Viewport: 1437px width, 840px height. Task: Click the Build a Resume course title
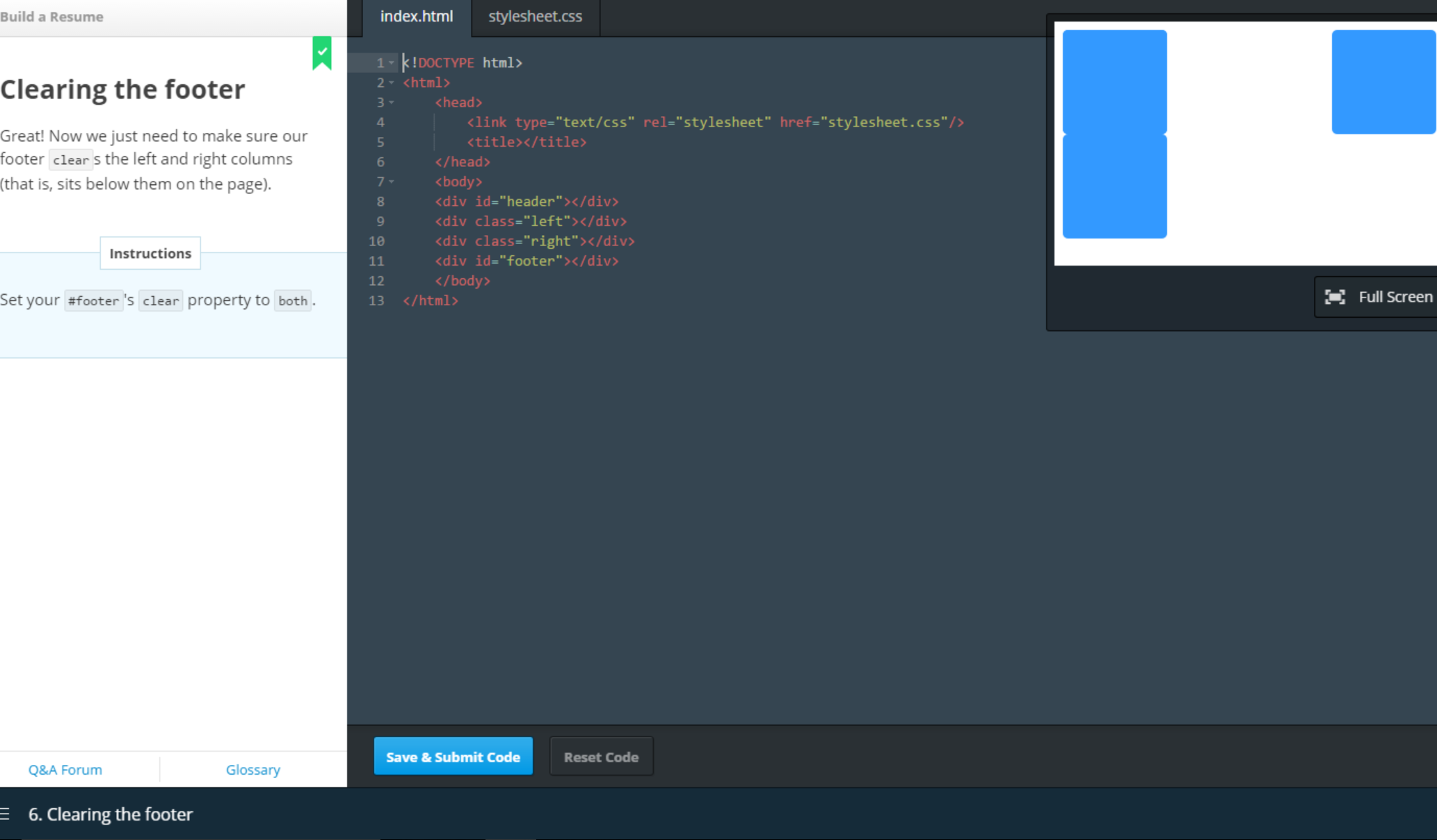(52, 17)
